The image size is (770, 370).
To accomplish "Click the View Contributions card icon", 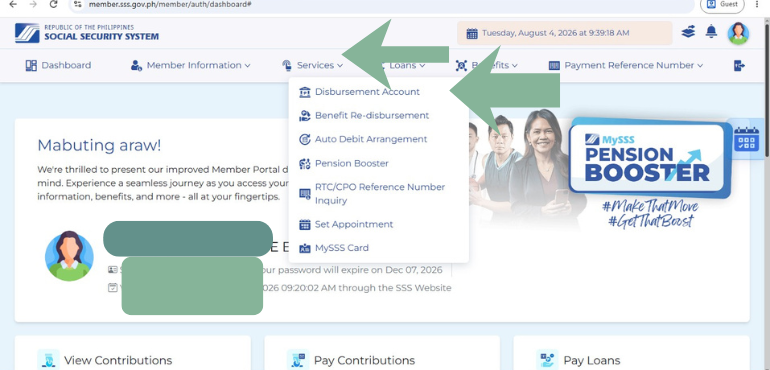I will (x=48, y=360).
